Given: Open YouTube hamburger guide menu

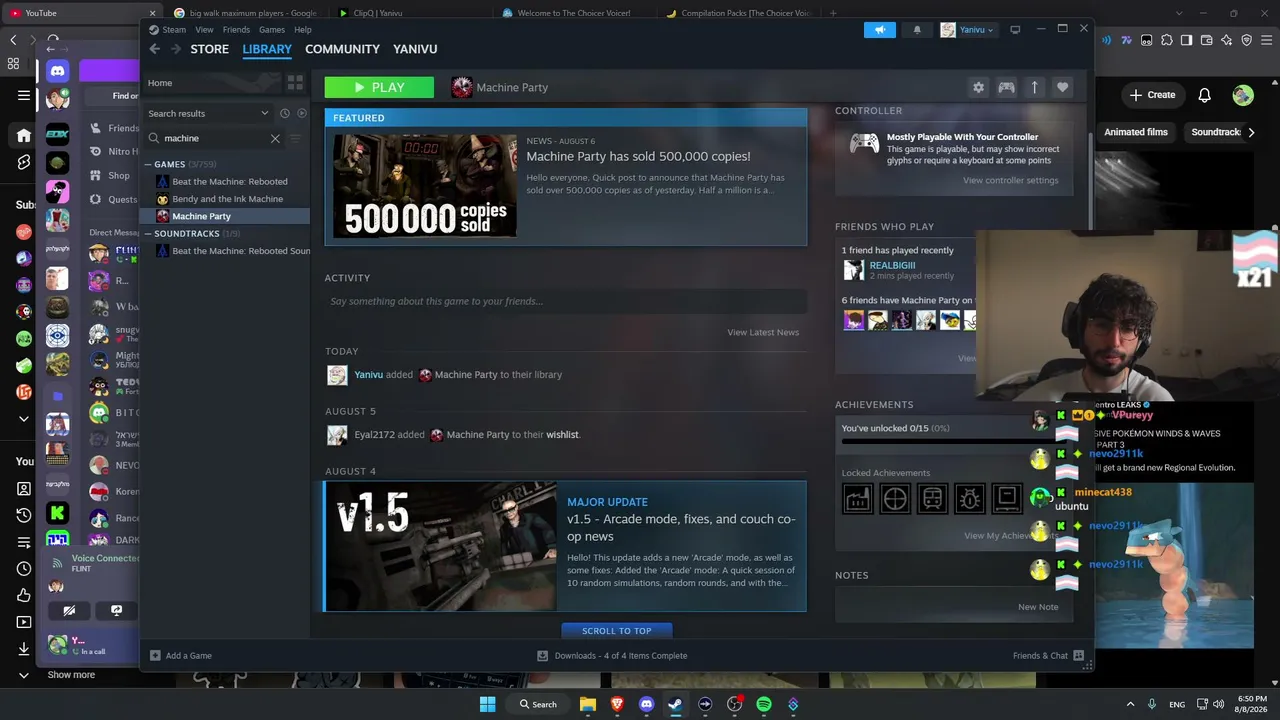Looking at the screenshot, I should tap(24, 95).
